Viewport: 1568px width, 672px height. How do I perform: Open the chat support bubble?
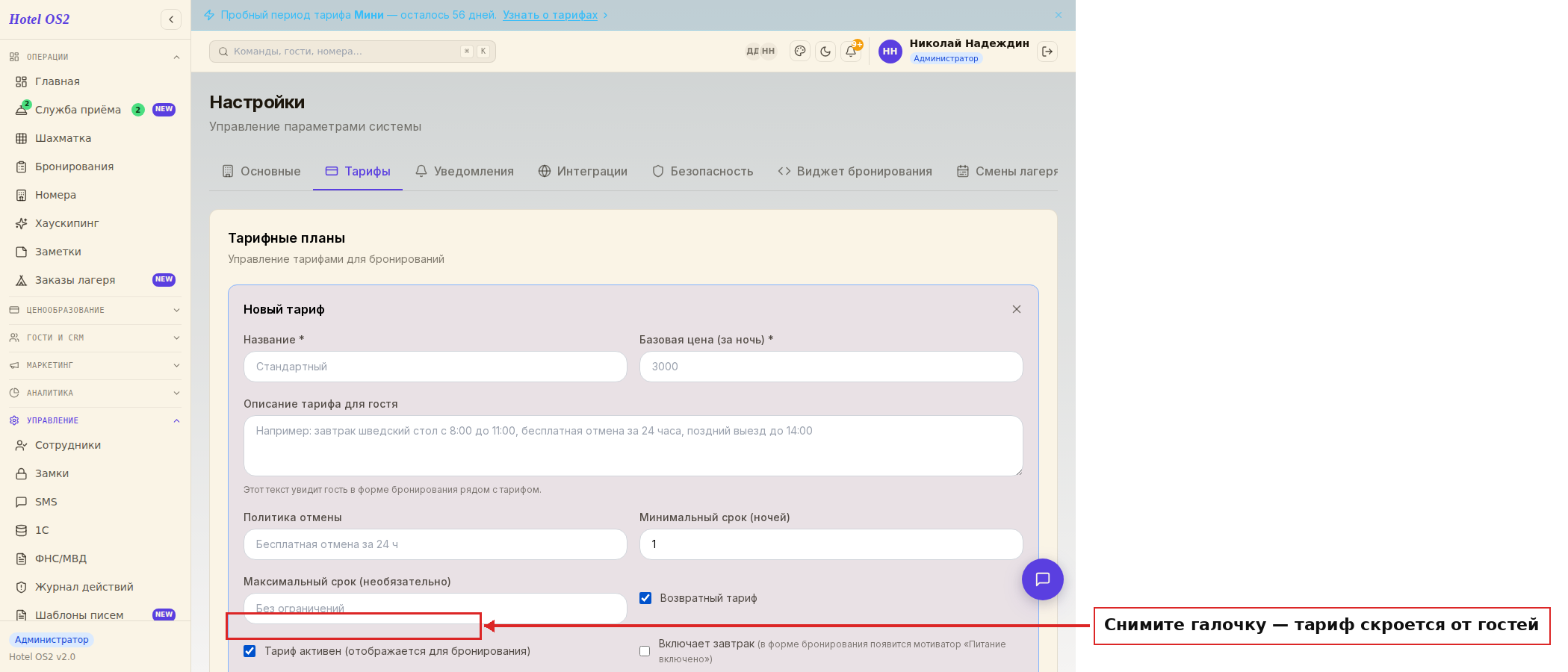(1043, 579)
